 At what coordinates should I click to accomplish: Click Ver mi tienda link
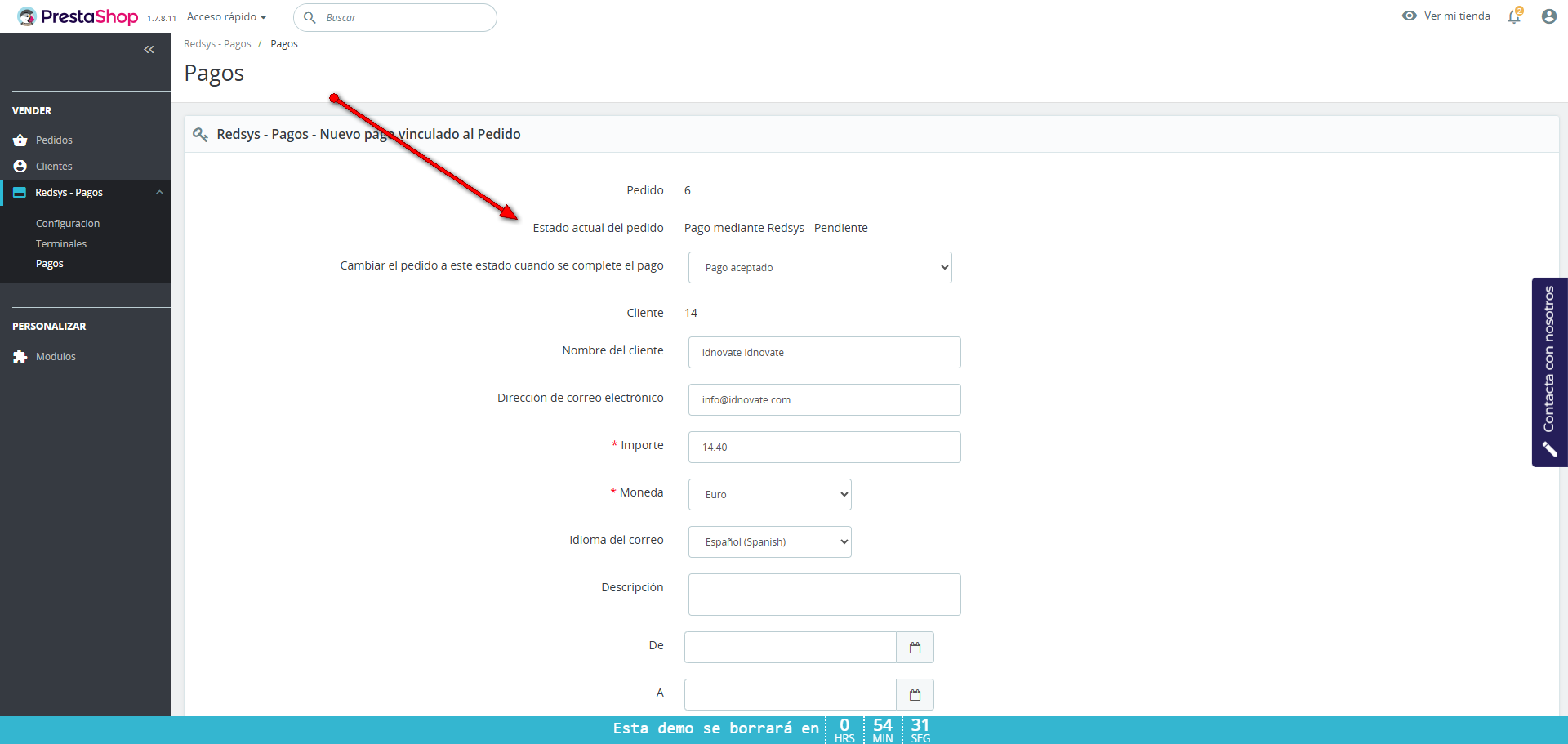tap(1457, 16)
